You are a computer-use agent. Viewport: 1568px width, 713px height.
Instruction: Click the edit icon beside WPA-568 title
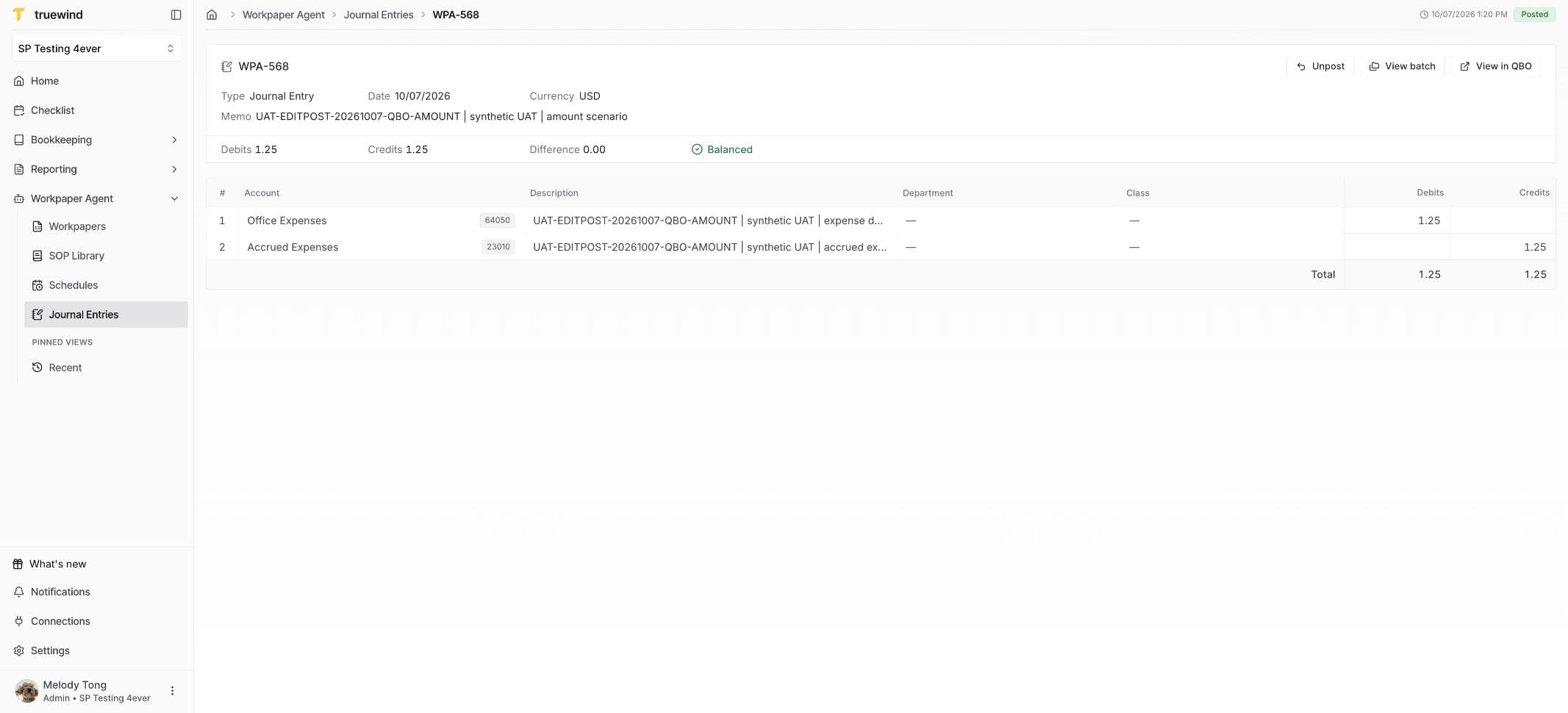[x=226, y=67]
